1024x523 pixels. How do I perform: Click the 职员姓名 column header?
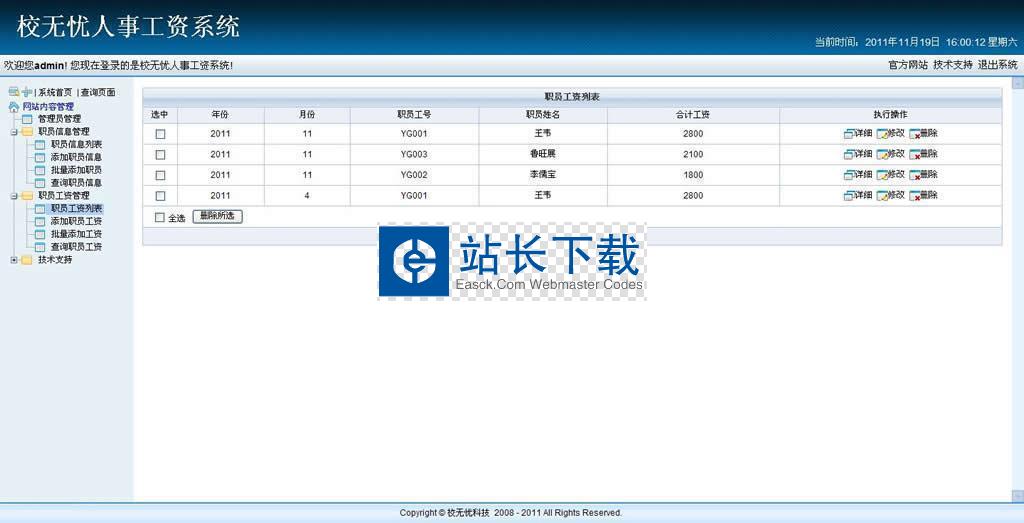(543, 114)
